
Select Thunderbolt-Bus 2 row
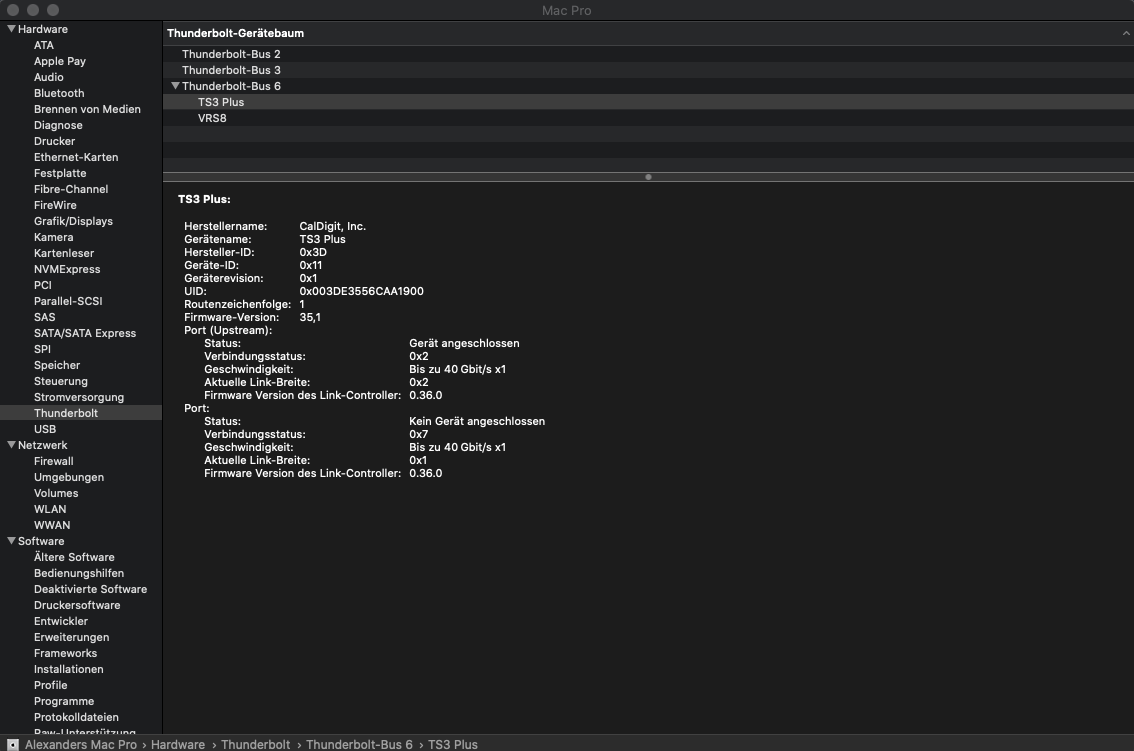(x=648, y=54)
